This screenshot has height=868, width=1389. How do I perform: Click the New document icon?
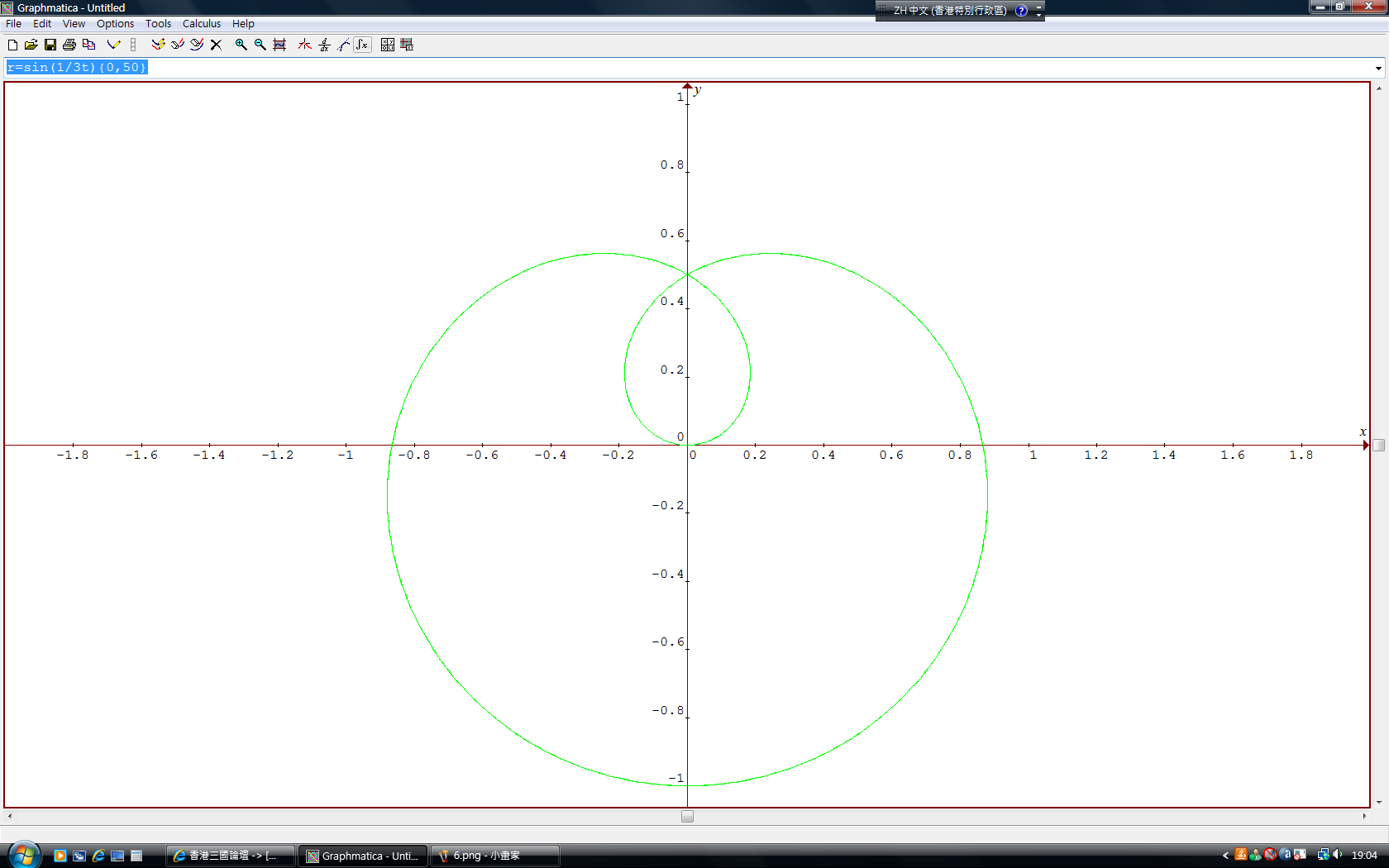click(12, 45)
